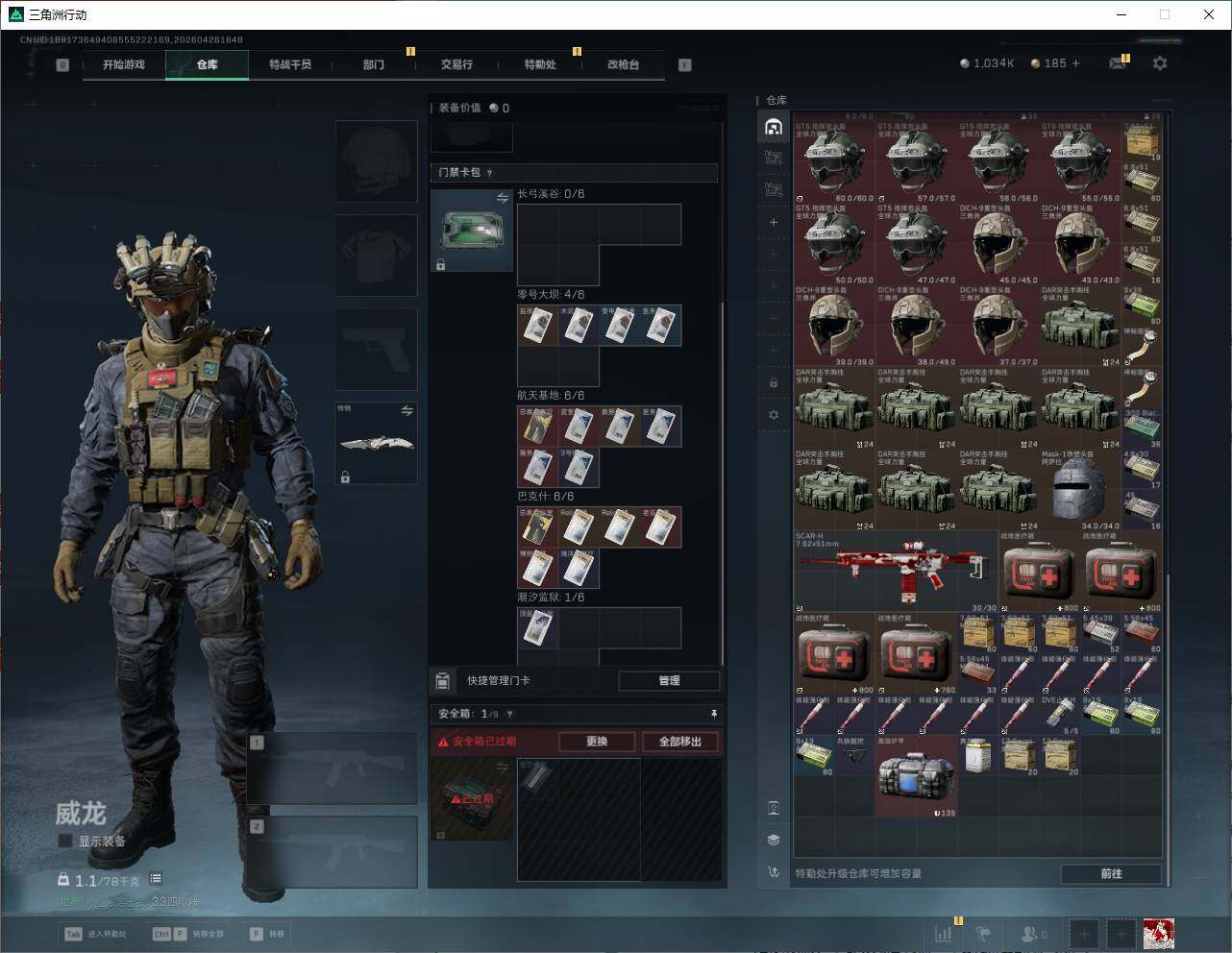Click the right tab navigation arrow

(x=685, y=65)
